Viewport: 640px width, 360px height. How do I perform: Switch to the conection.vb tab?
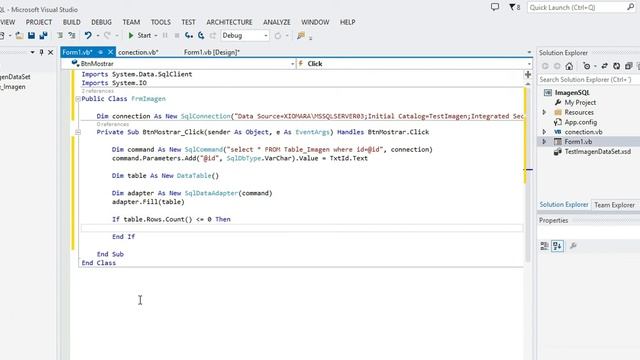[138, 52]
